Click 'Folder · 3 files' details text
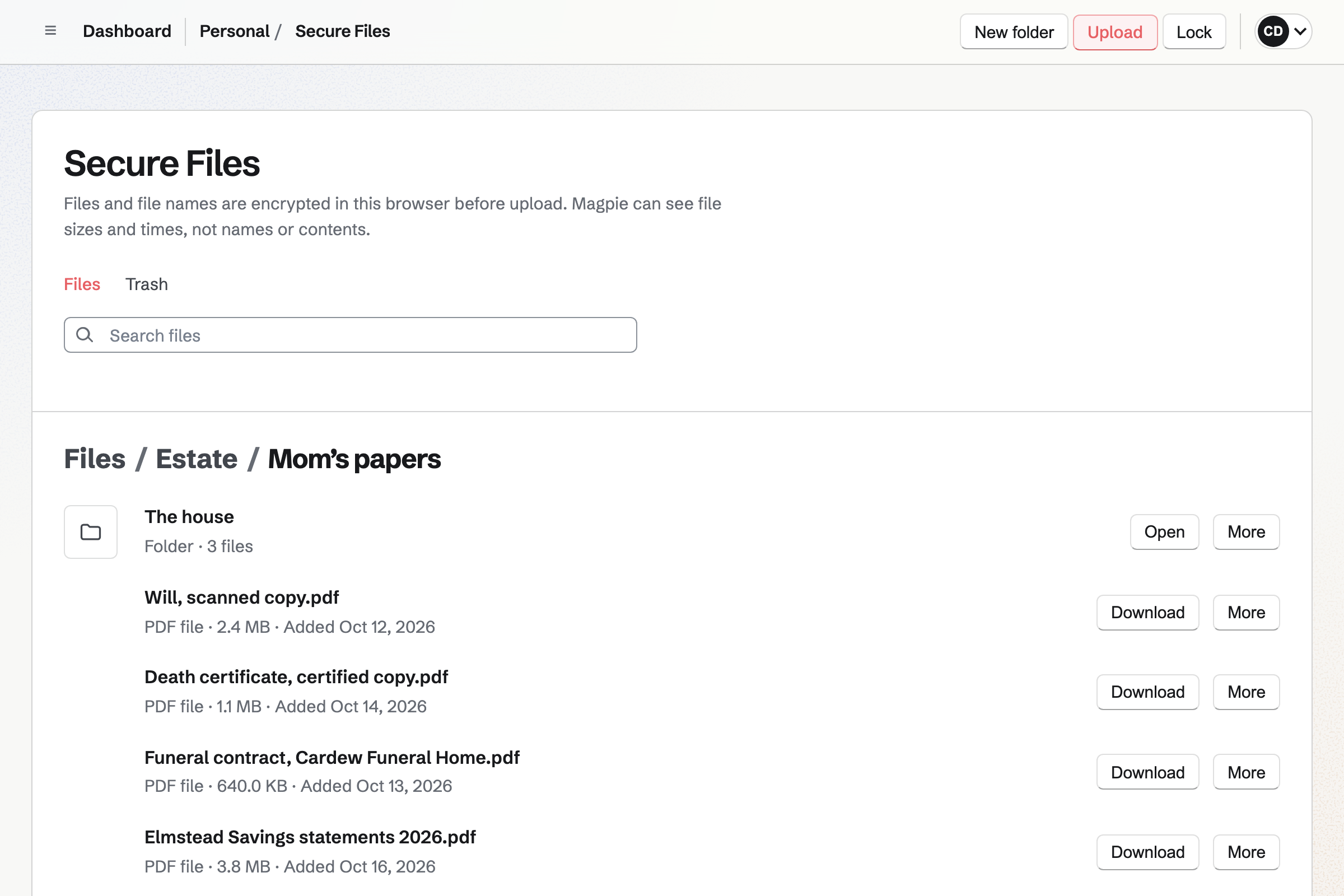 (198, 547)
